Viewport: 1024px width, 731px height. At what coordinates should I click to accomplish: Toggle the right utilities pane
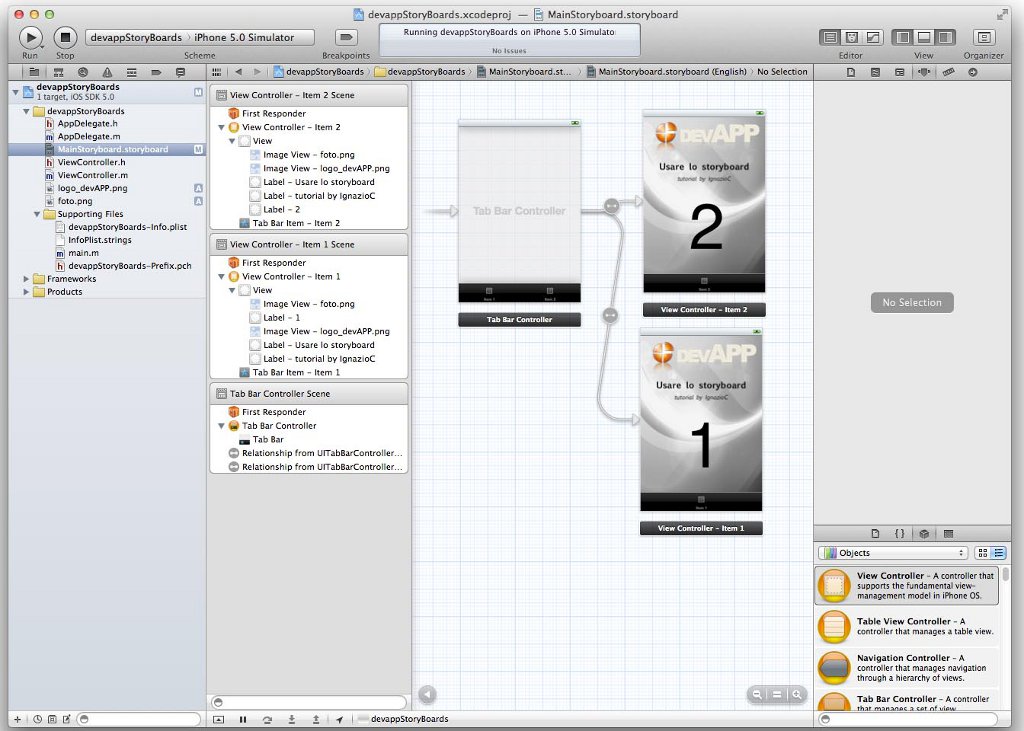point(946,37)
